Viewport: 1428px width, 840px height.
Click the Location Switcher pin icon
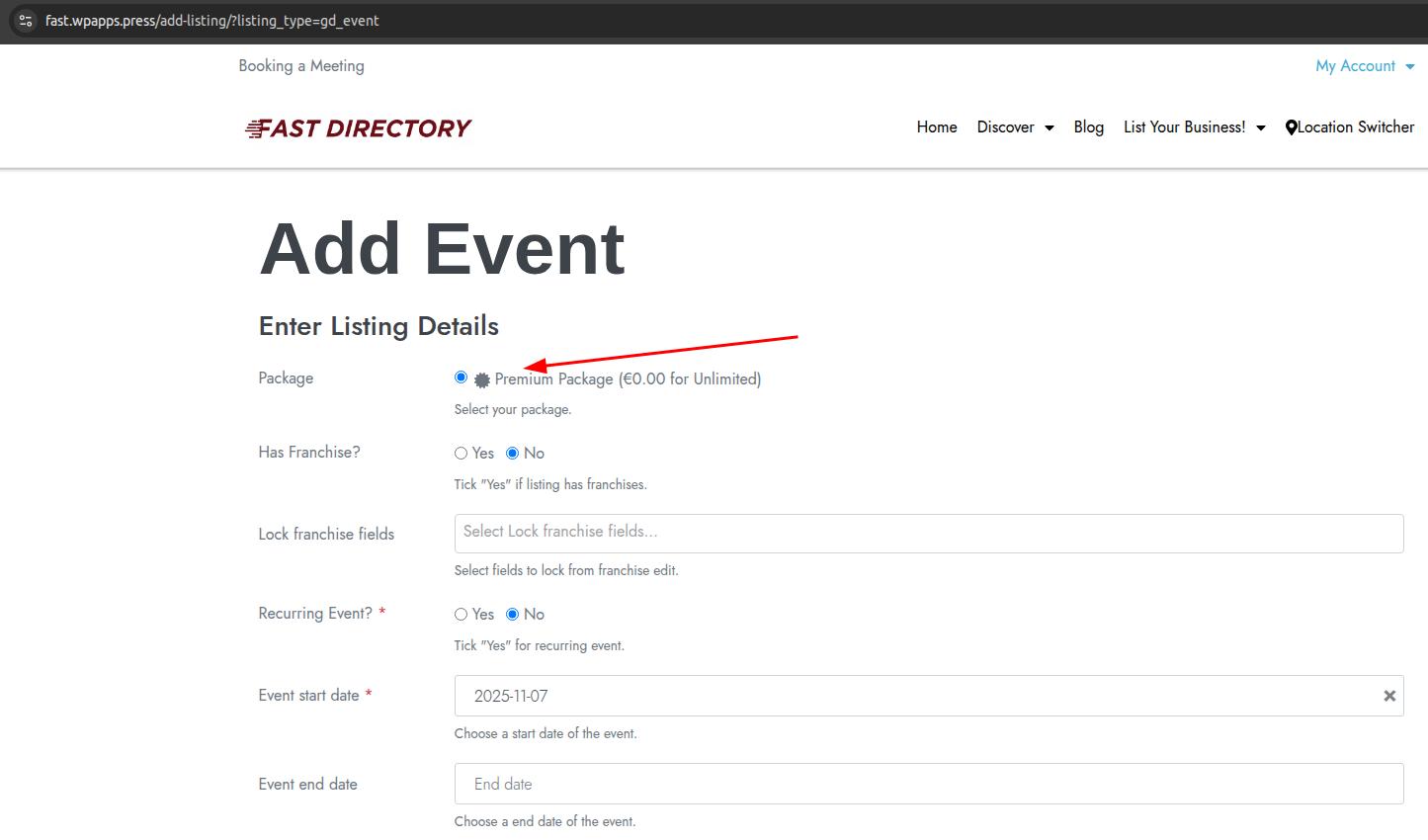[x=1291, y=127]
